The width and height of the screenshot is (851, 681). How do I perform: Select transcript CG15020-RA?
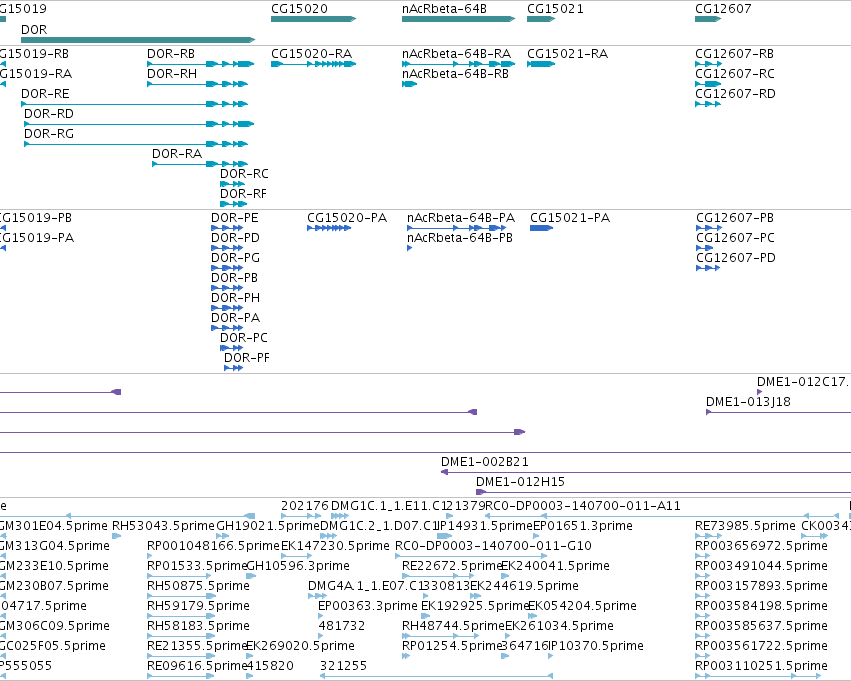(313, 64)
